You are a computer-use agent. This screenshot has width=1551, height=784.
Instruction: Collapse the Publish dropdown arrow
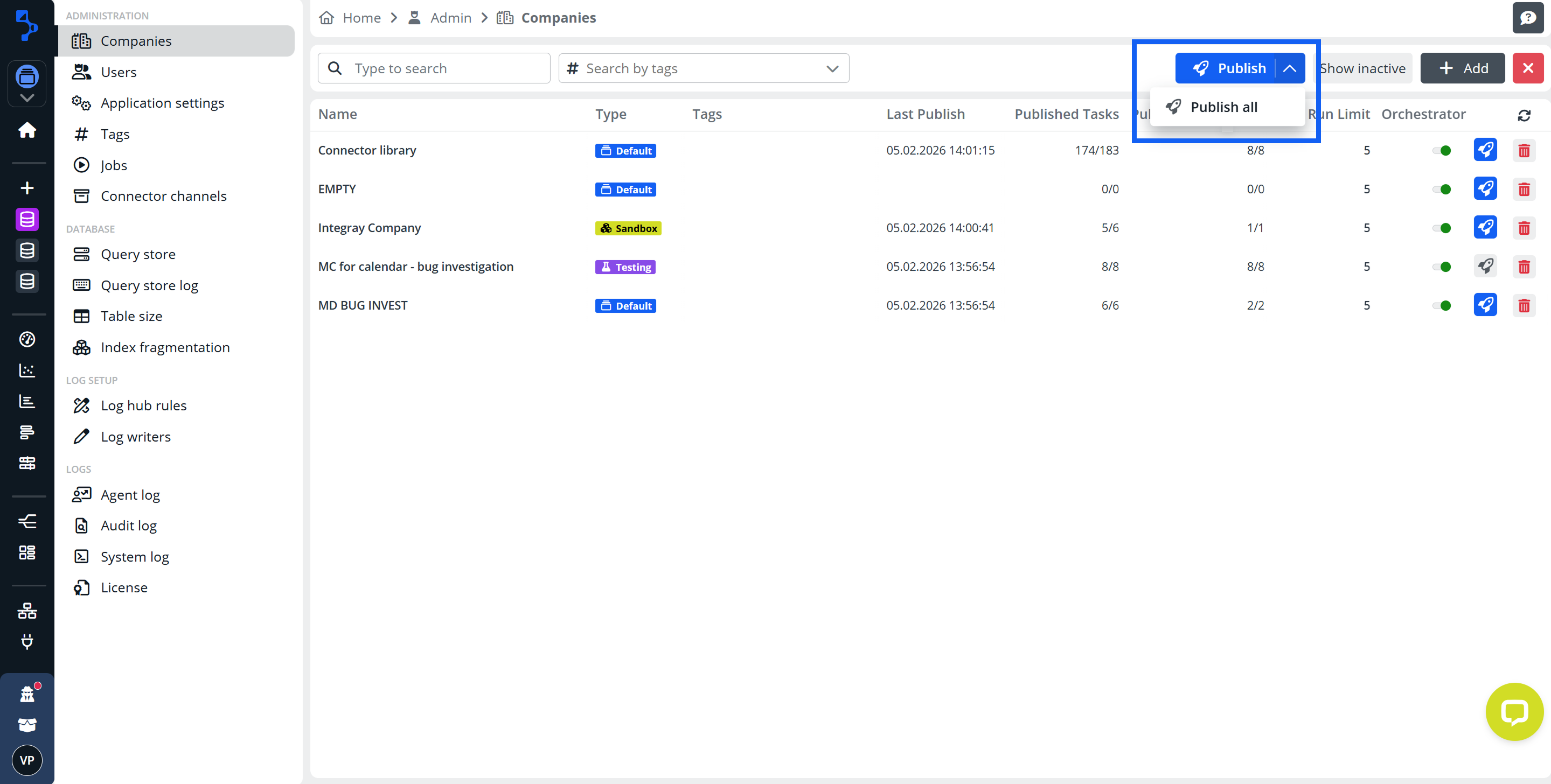[x=1289, y=68]
